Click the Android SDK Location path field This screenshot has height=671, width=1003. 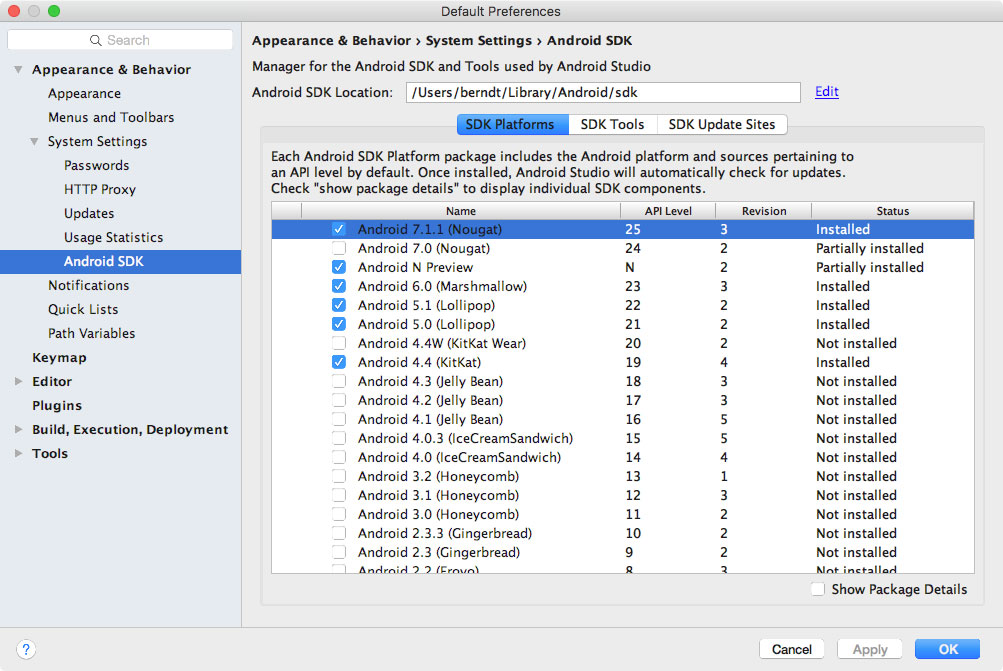pos(603,92)
